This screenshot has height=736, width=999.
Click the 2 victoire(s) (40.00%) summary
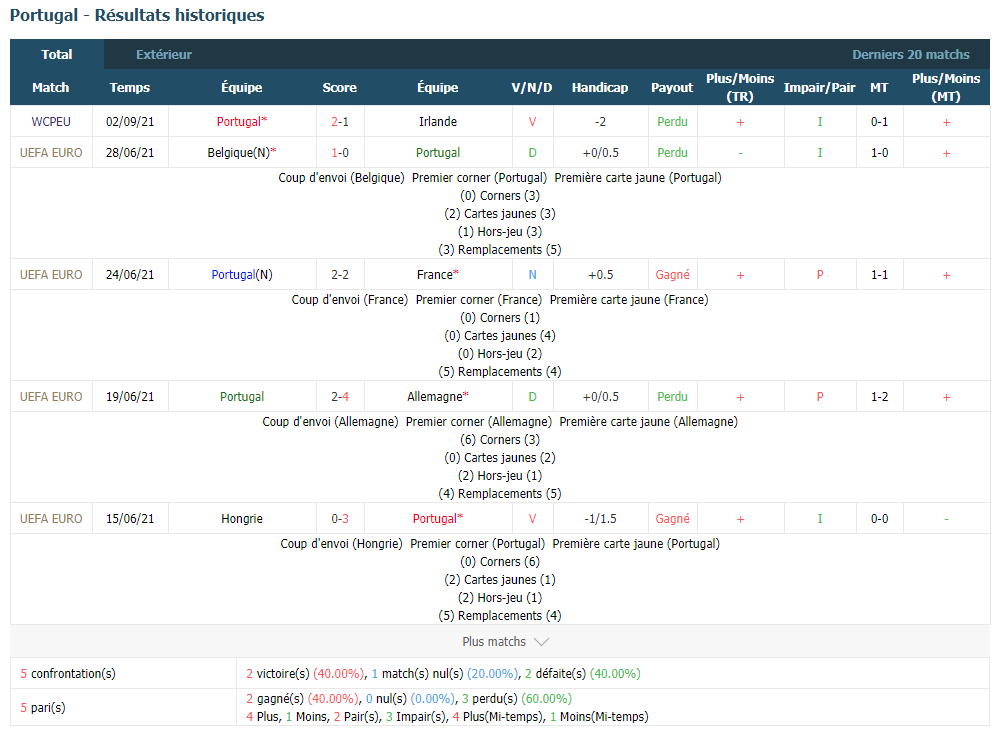pyautogui.click(x=305, y=674)
